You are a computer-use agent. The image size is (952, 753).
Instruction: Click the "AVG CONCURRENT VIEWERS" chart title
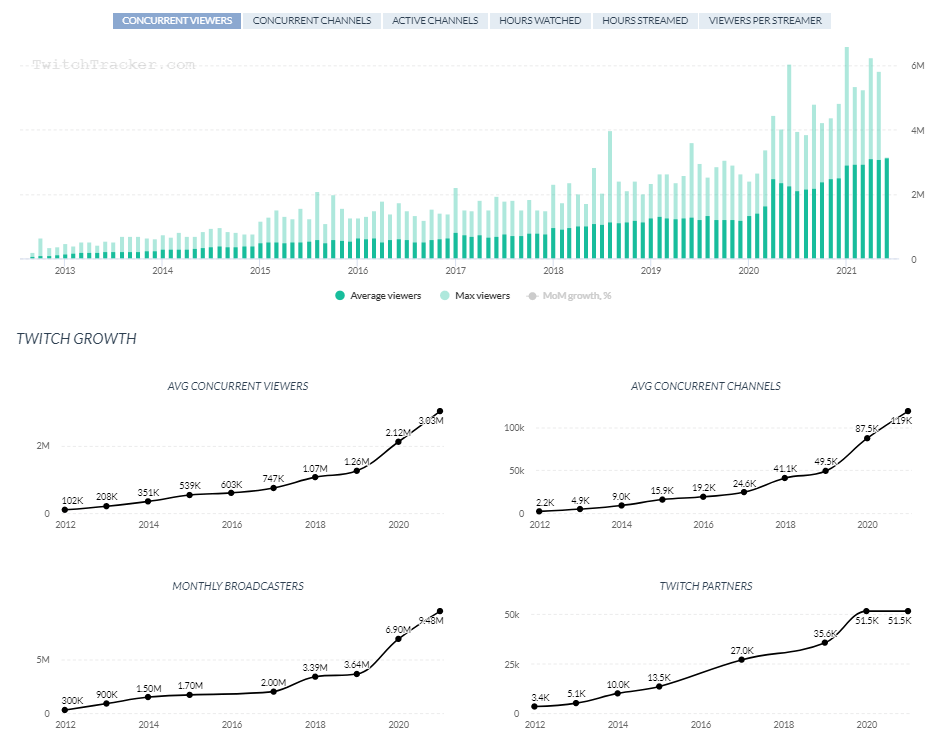[x=238, y=386]
